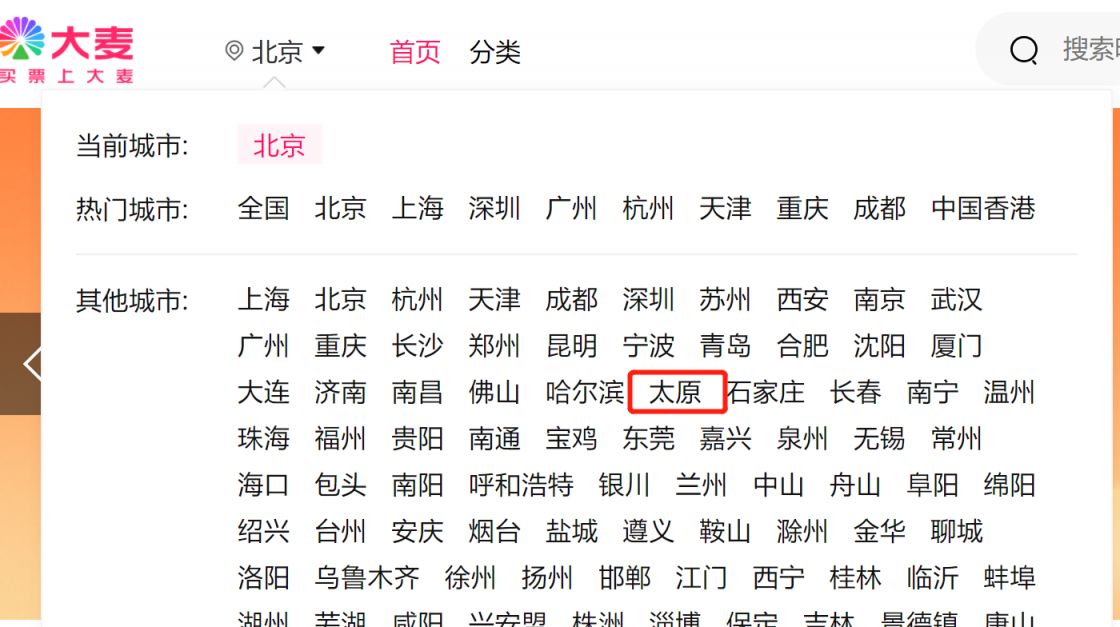
Task: Choose 全国 in hot cities
Action: (264, 209)
